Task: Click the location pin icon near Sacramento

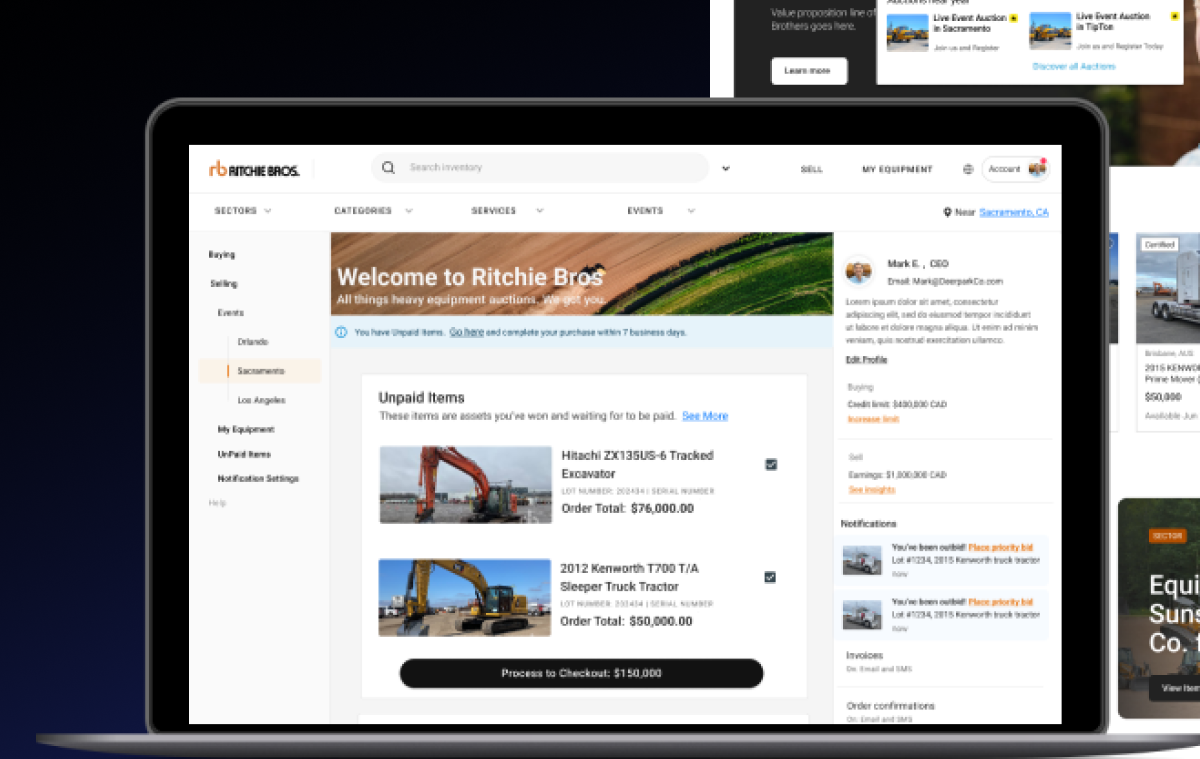Action: (947, 212)
